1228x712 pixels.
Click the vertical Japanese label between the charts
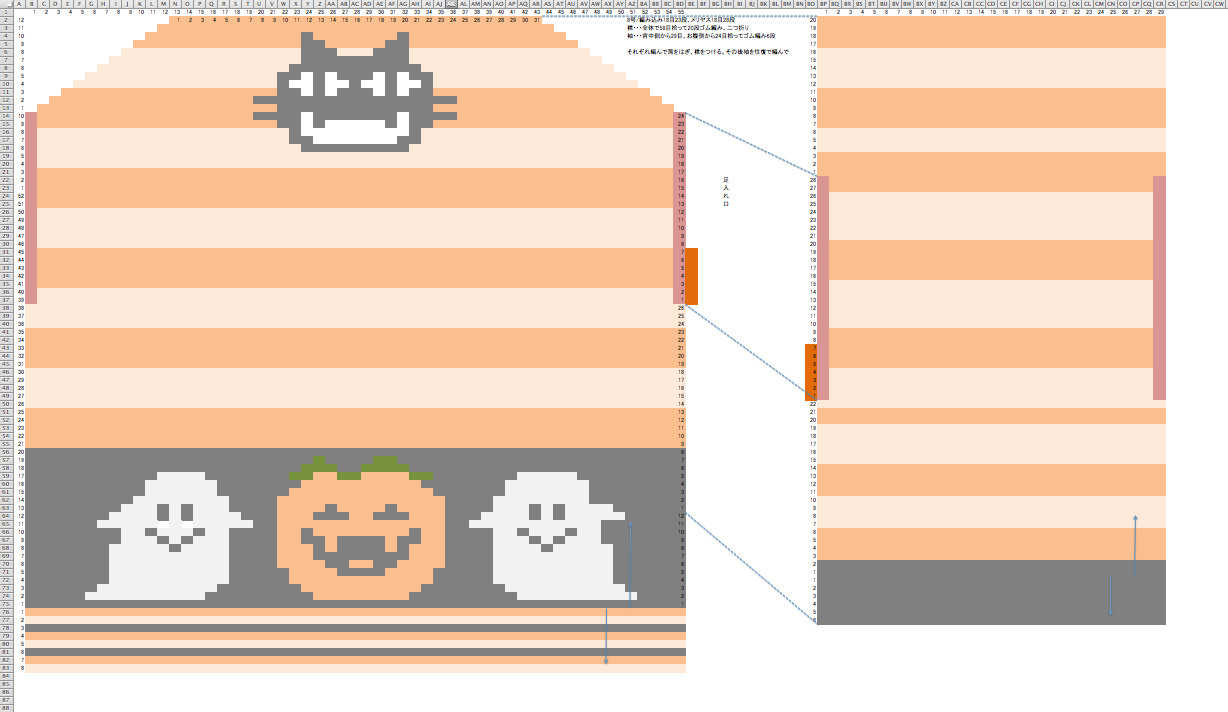[x=726, y=190]
